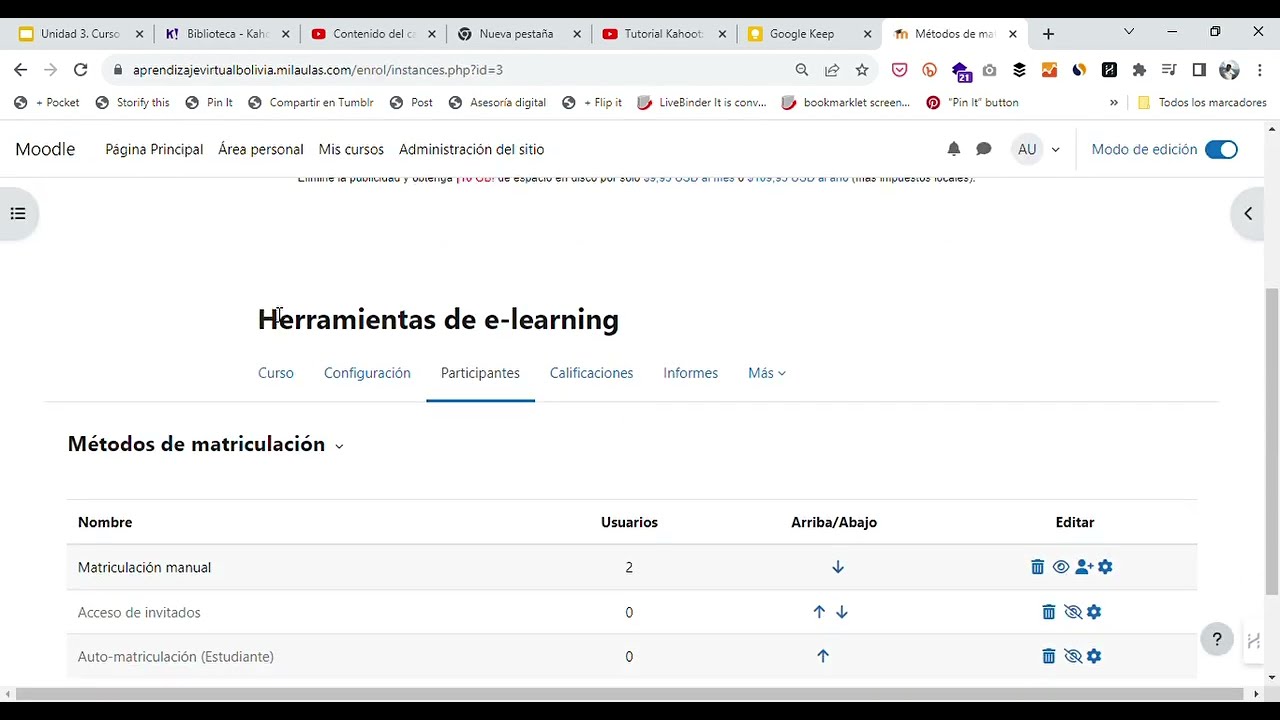Open Mis cursos
The image size is (1280, 720).
pos(351,149)
